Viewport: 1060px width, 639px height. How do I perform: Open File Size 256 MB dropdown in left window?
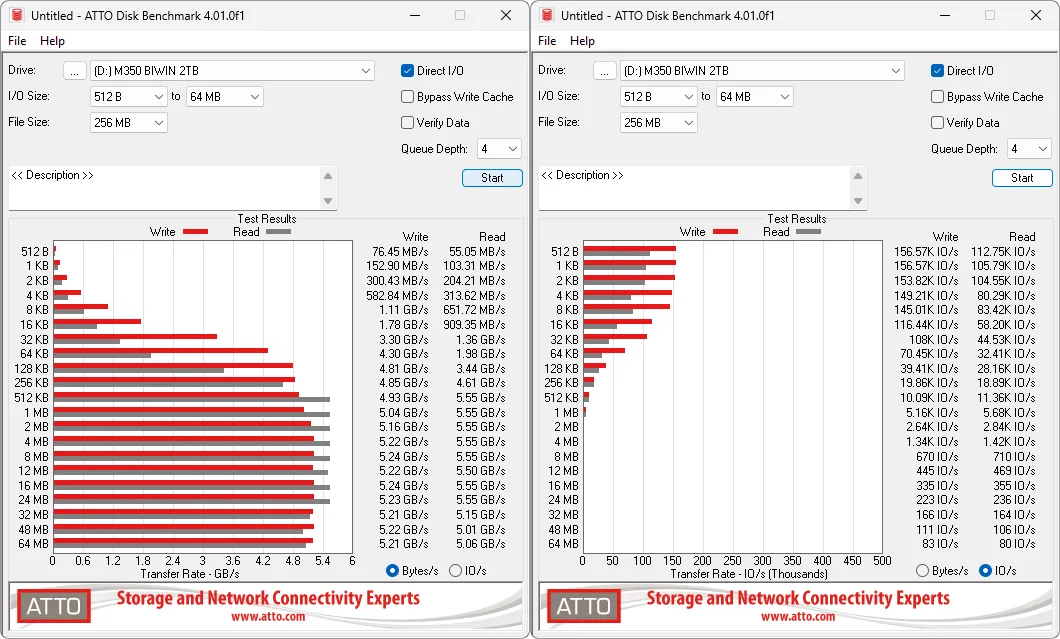(x=128, y=122)
